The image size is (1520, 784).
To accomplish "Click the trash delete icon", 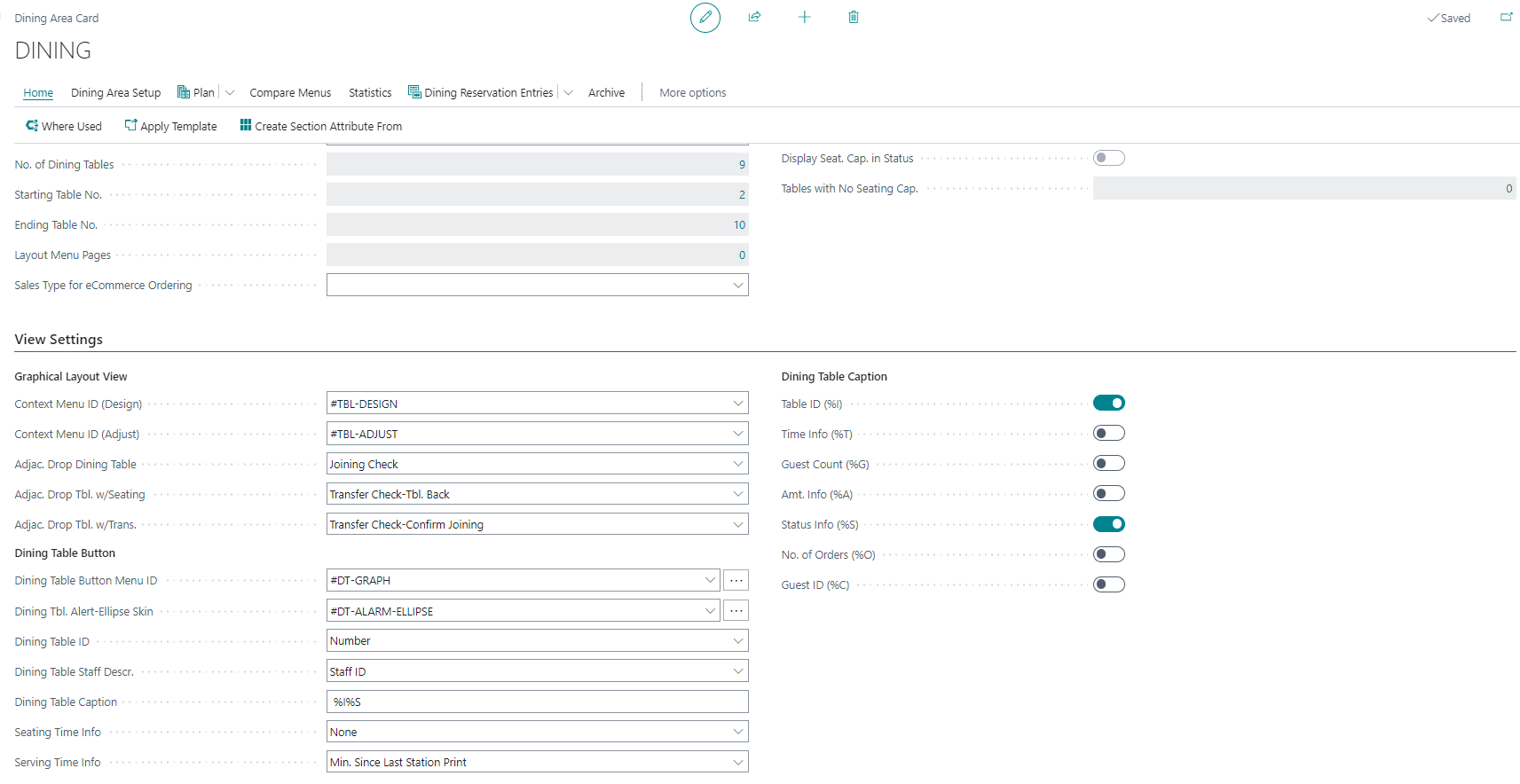I will click(853, 18).
